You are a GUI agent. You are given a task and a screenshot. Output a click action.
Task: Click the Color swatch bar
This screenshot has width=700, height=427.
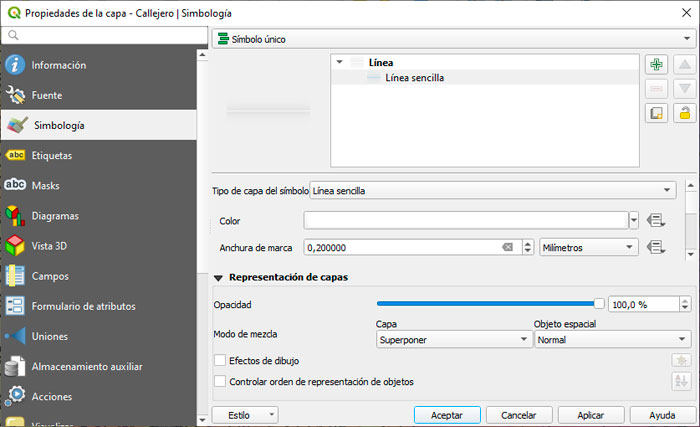click(466, 220)
